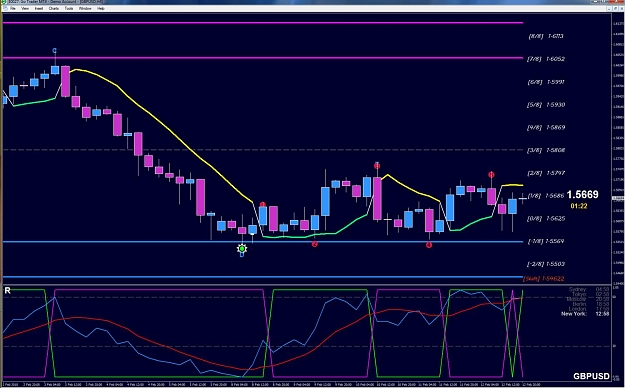This screenshot has width=625, height=388.
Task: Select the [-1/8] 1.5569 level label
Action: 546,241
